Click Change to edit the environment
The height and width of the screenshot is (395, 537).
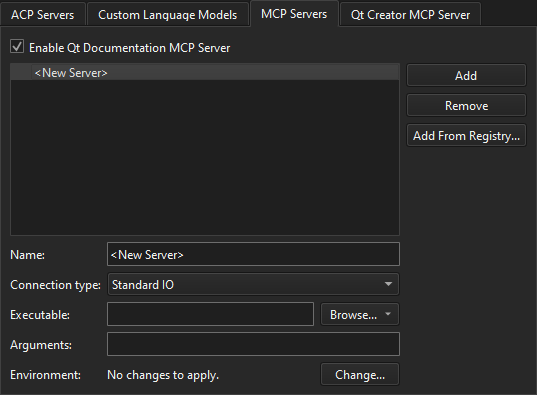point(360,374)
